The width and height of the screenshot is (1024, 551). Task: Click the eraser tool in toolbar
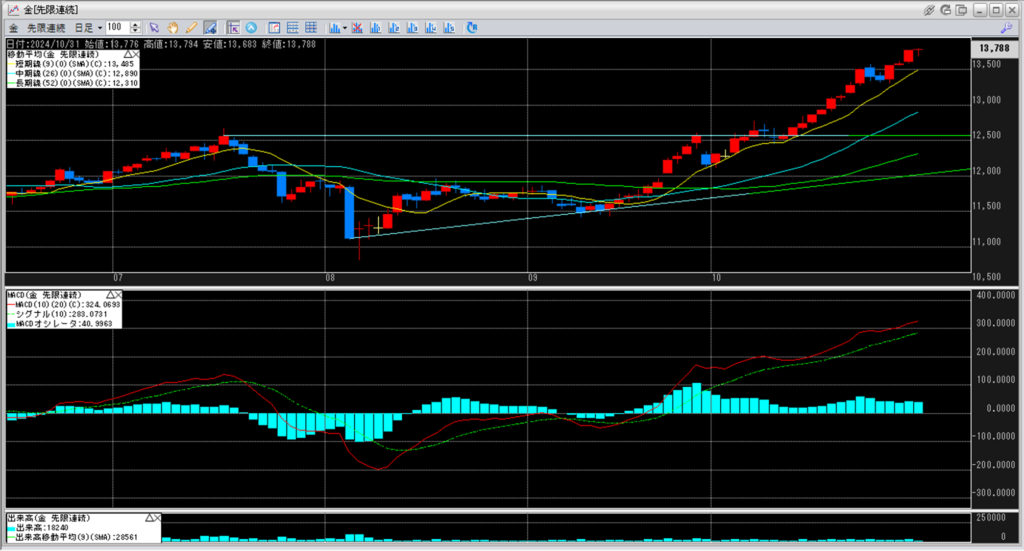[x=208, y=27]
